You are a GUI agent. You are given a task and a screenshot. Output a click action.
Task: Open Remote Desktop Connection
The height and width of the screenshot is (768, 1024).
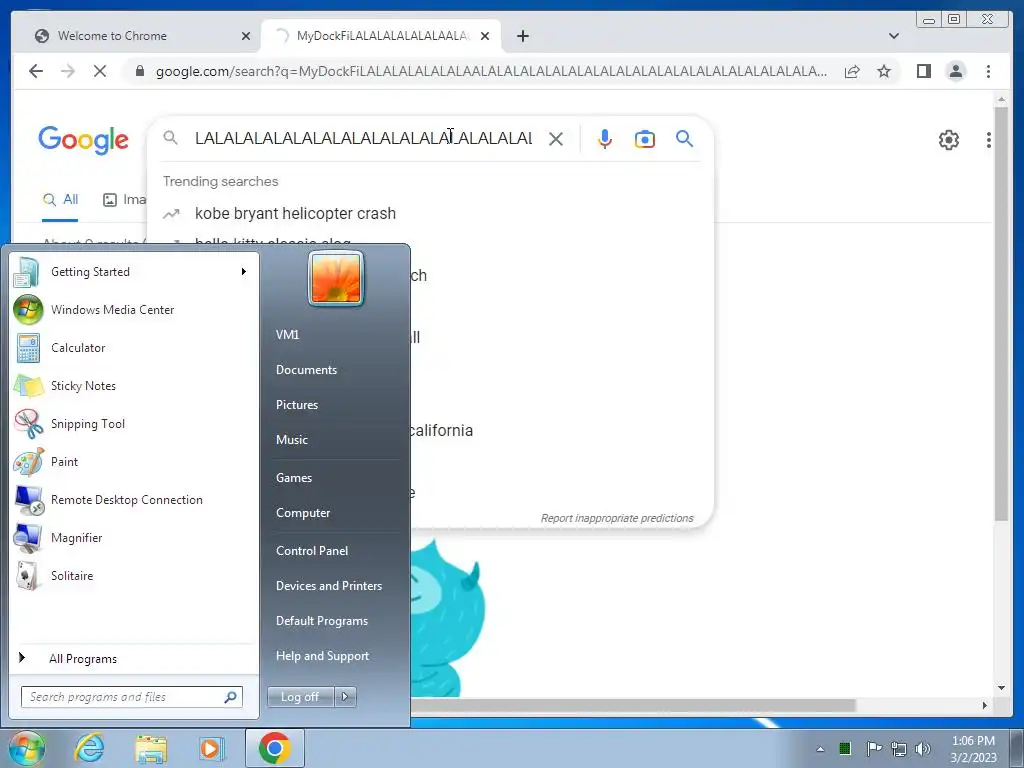click(x=134, y=500)
